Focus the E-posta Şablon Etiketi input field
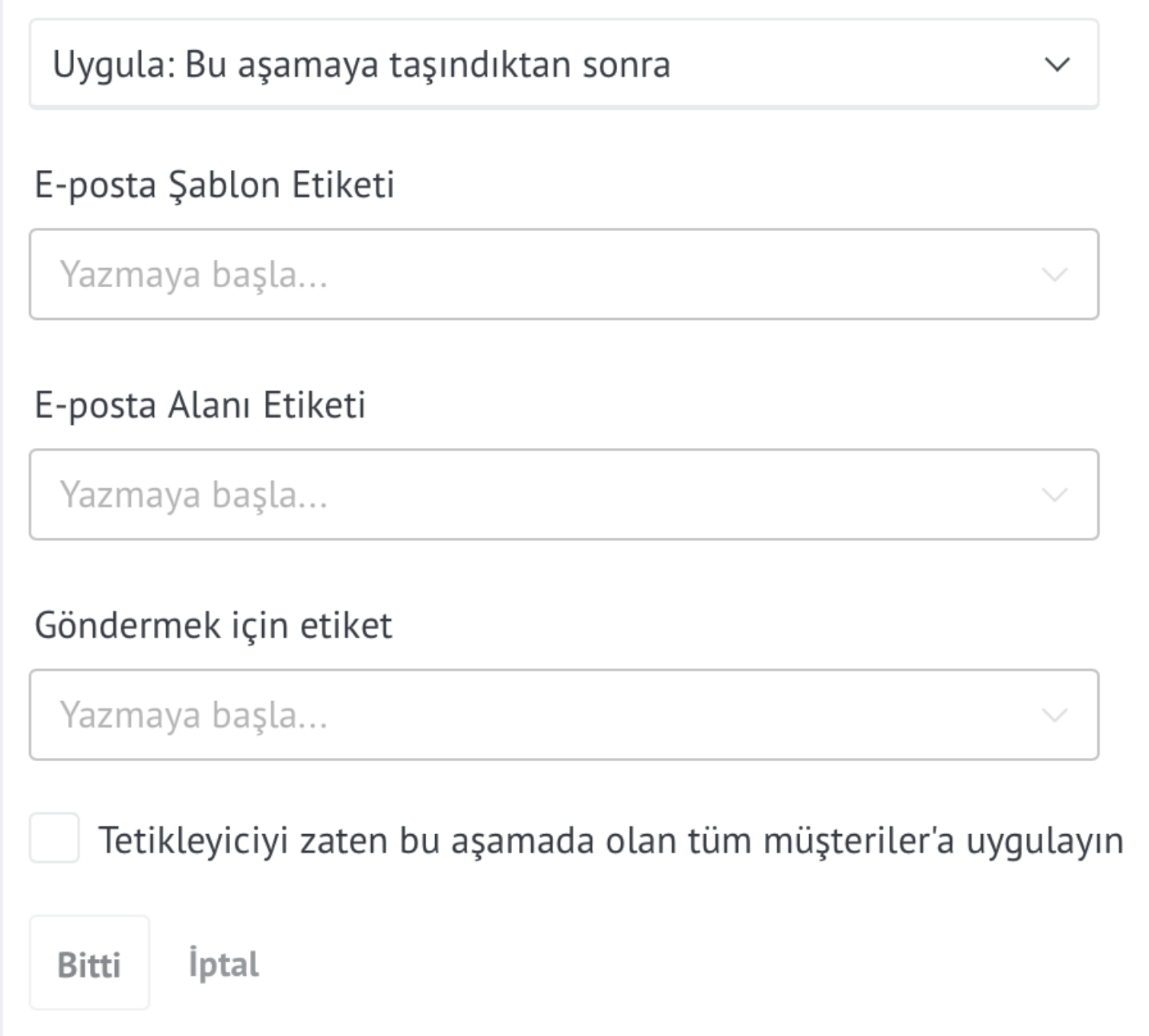Image resolution: width=1149 pixels, height=1036 pixels. click(x=564, y=274)
